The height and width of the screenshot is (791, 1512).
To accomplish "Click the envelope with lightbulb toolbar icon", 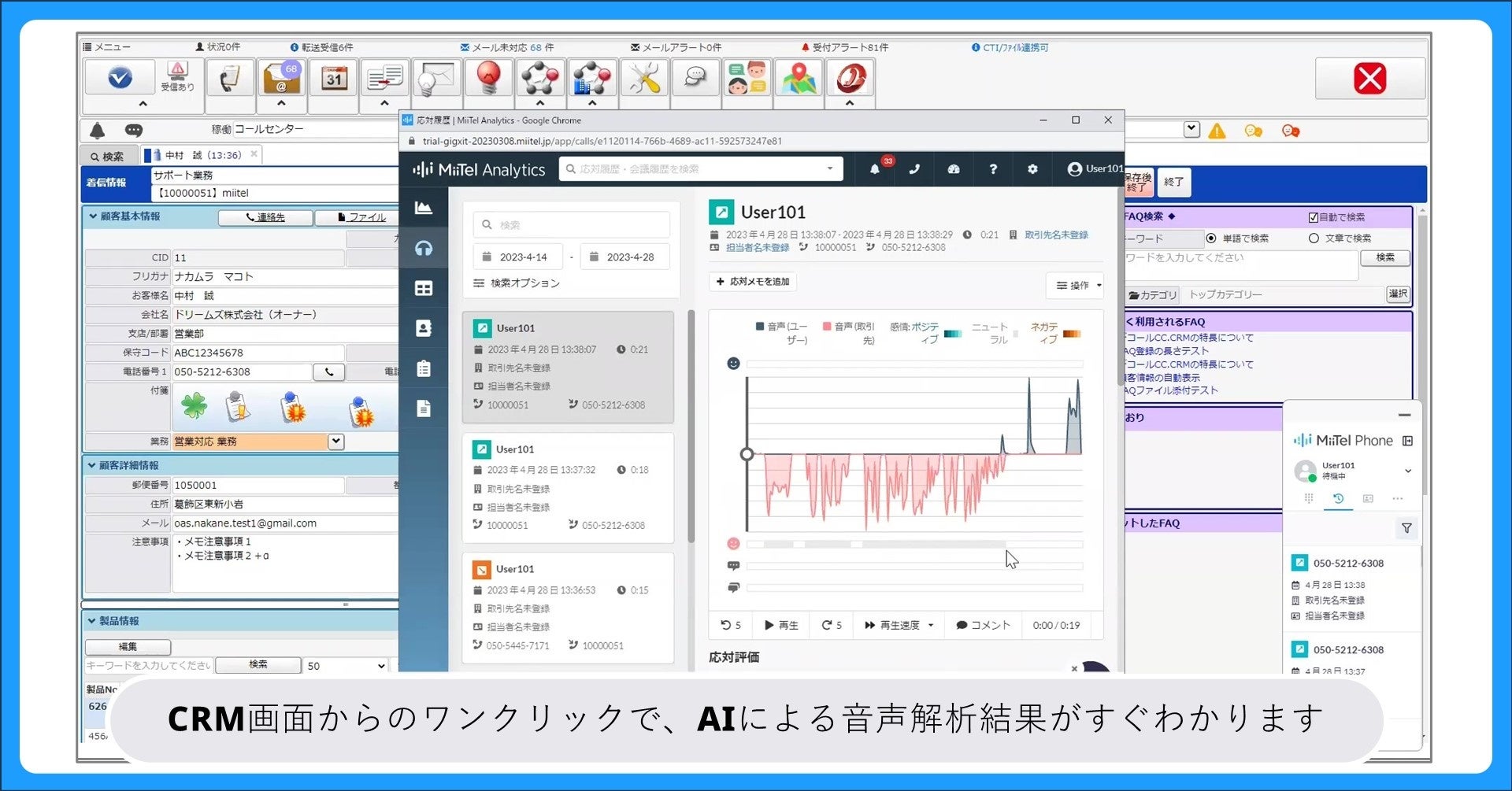I will [x=437, y=78].
